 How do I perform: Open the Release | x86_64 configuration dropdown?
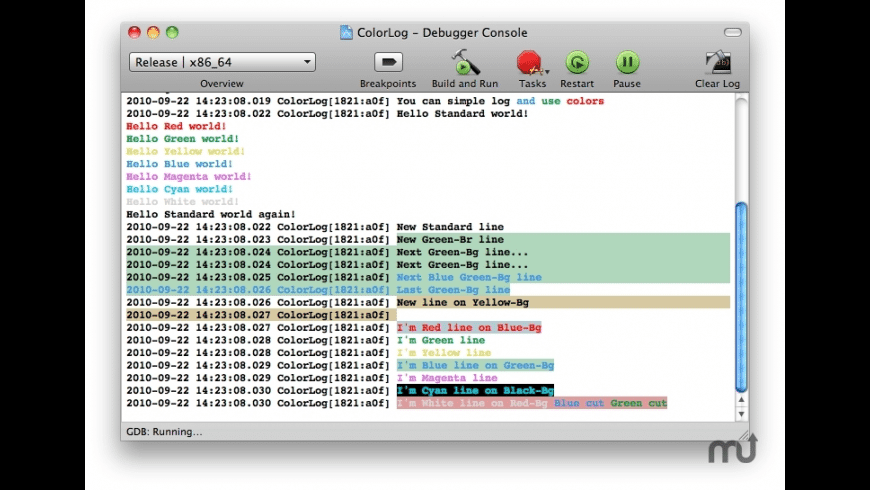point(222,62)
